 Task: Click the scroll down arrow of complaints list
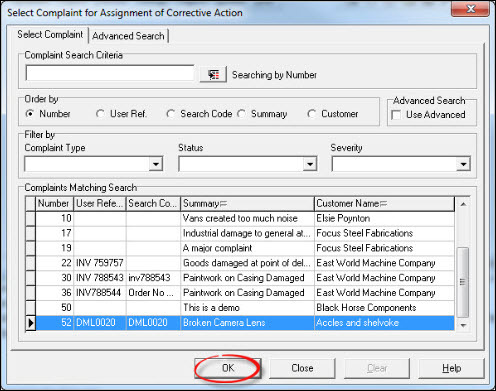point(463,325)
